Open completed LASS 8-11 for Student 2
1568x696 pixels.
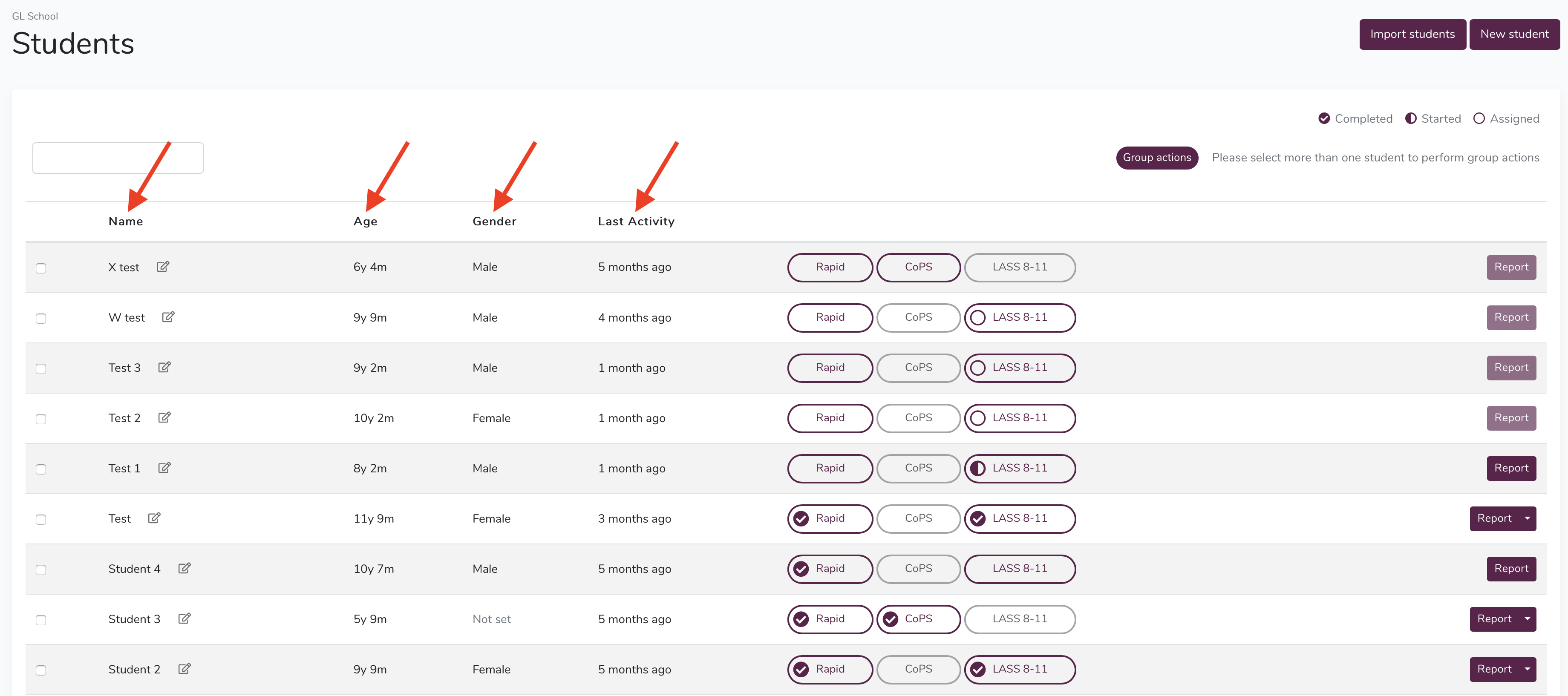pyautogui.click(x=1020, y=669)
